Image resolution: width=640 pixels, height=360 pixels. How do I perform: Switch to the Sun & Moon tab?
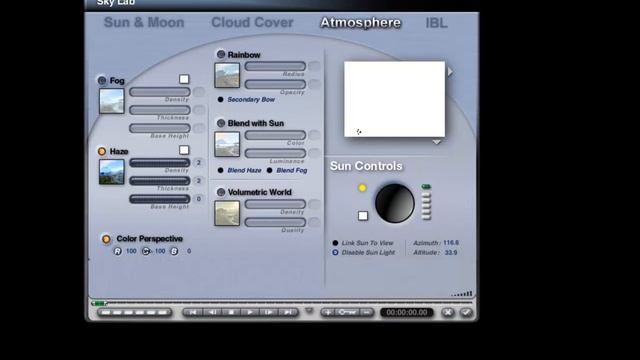144,22
